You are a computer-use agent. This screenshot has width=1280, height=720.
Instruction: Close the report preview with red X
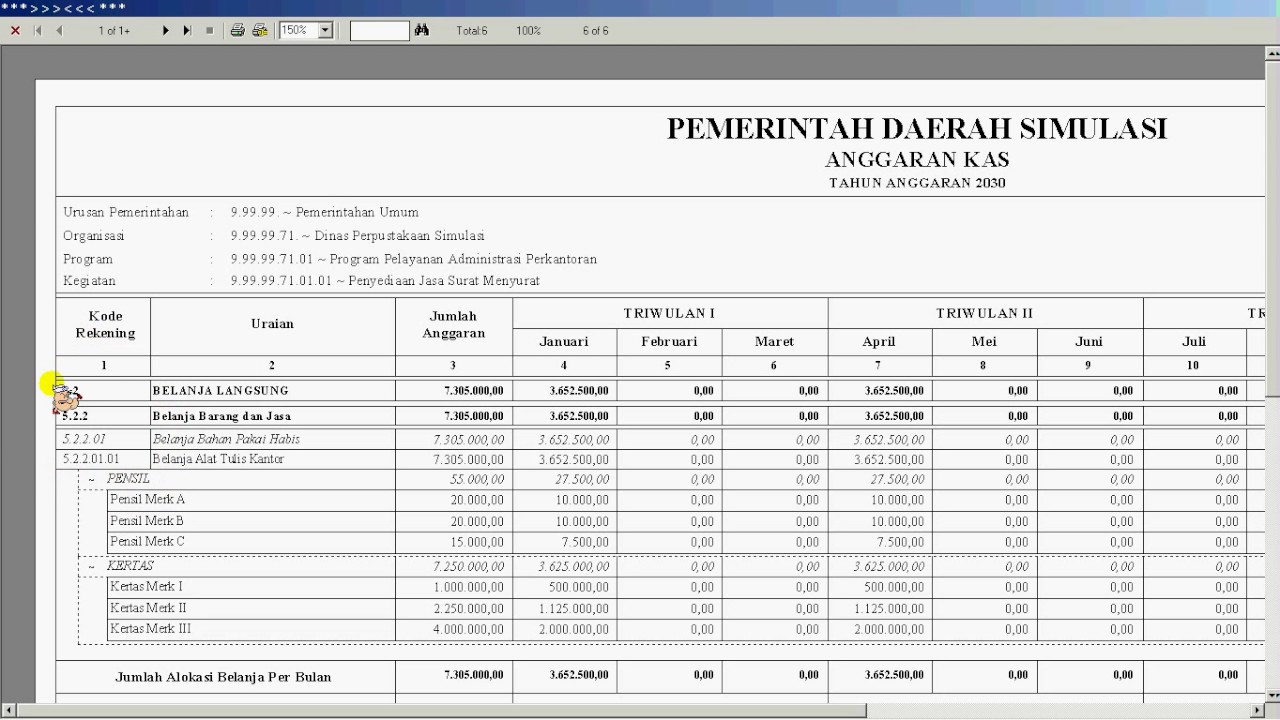click(15, 31)
